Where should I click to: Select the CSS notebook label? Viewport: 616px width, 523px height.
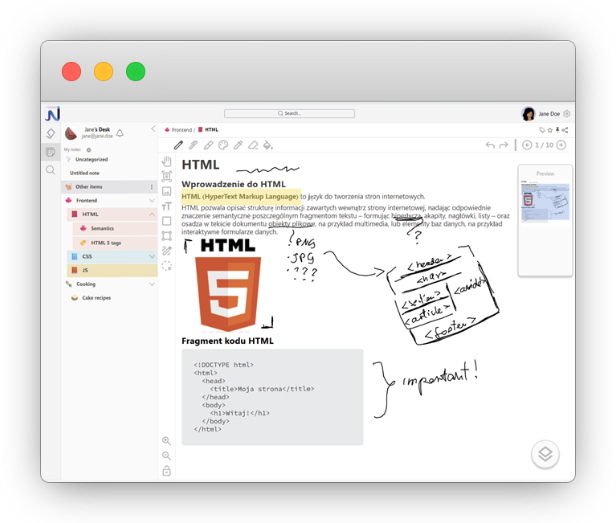coord(87,257)
